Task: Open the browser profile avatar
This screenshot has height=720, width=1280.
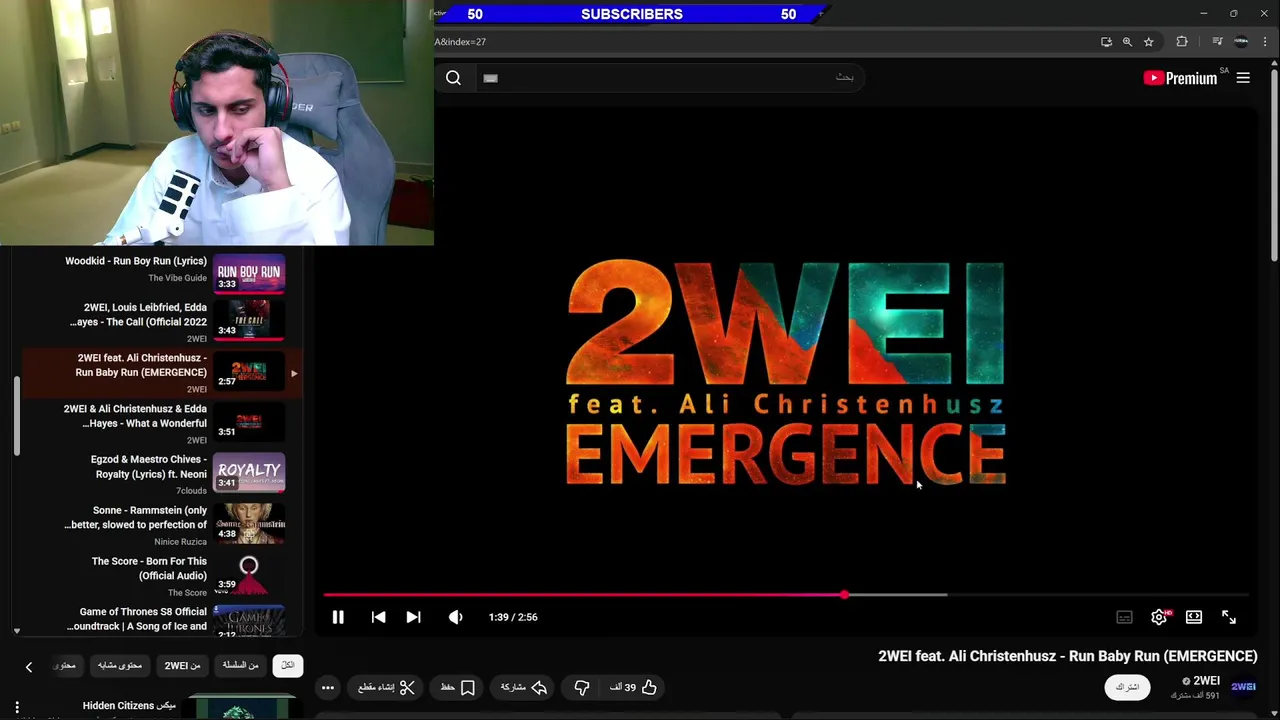Action: click(x=1241, y=42)
